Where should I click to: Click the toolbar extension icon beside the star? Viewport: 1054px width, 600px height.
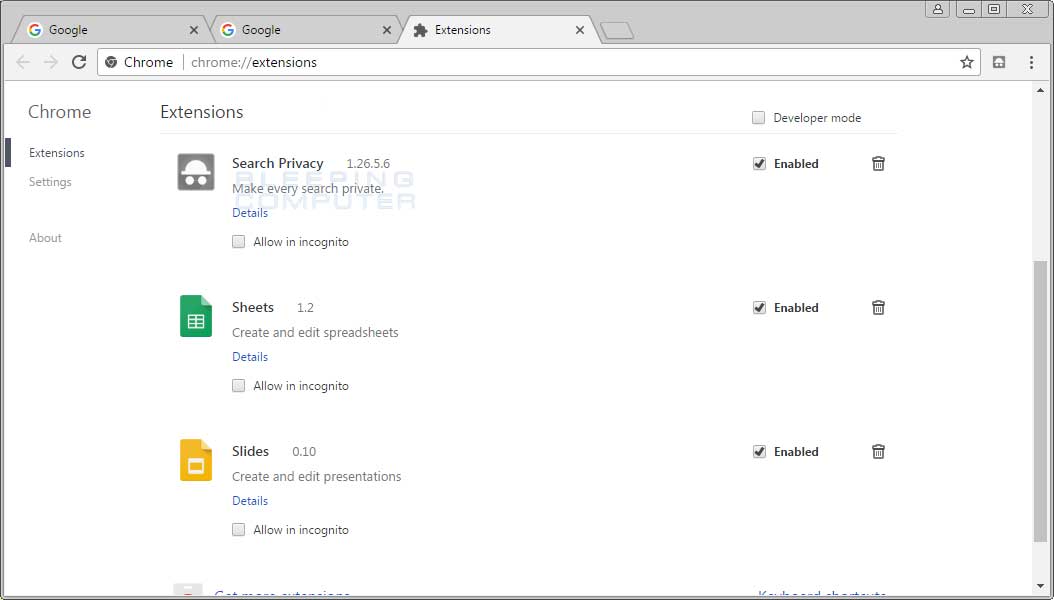coord(999,62)
